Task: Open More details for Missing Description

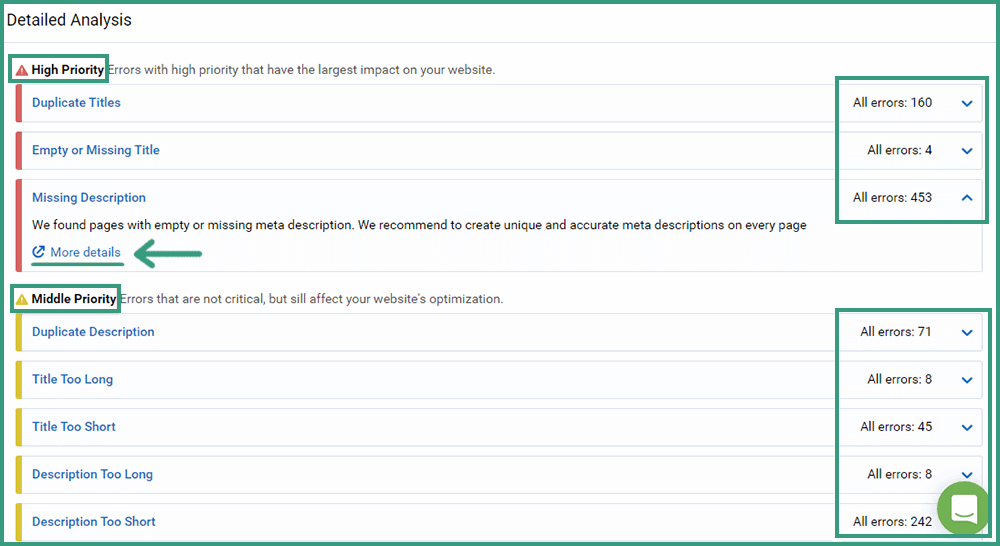Action: 85,252
